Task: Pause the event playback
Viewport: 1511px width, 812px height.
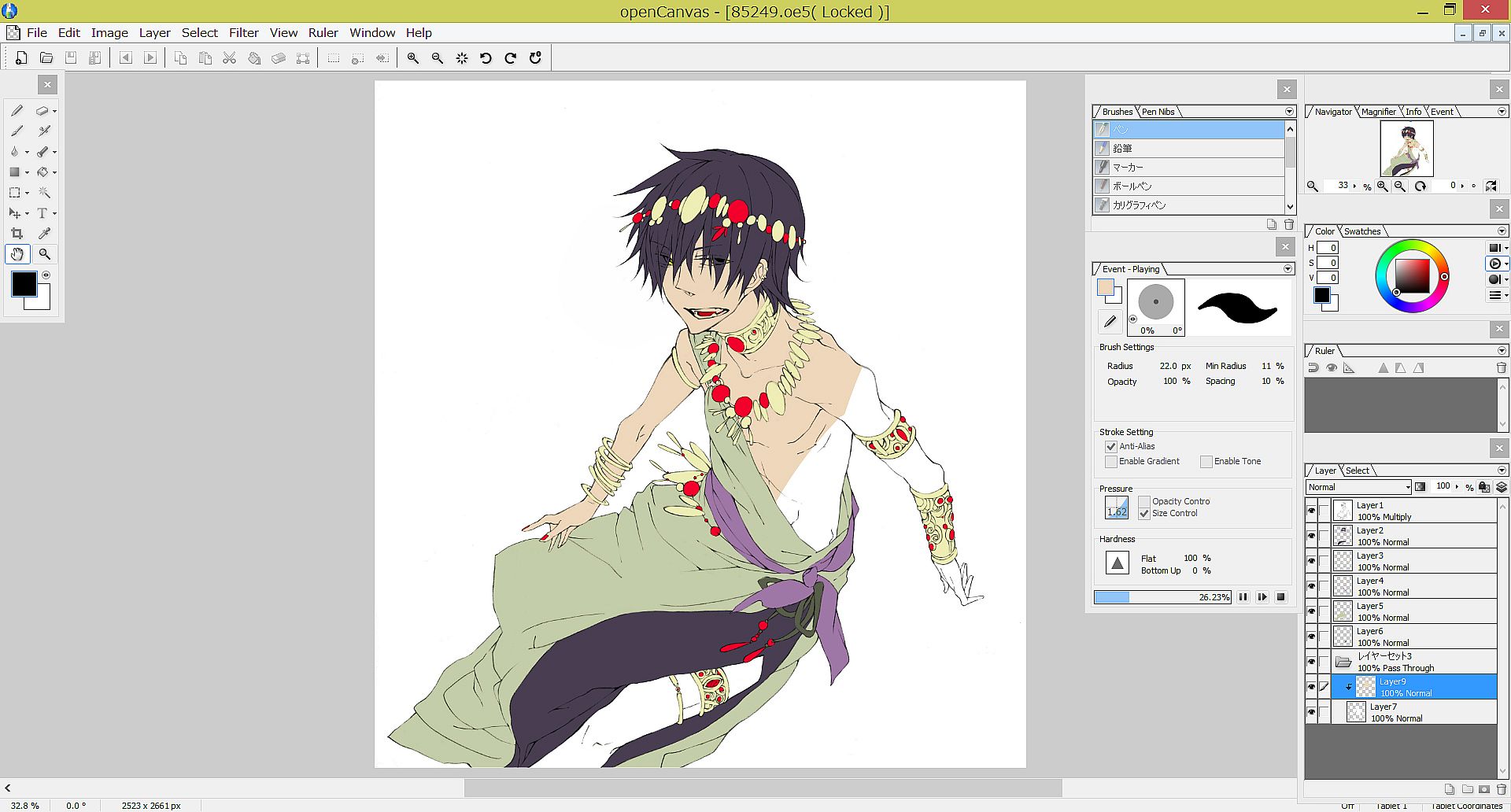Action: click(x=1243, y=597)
